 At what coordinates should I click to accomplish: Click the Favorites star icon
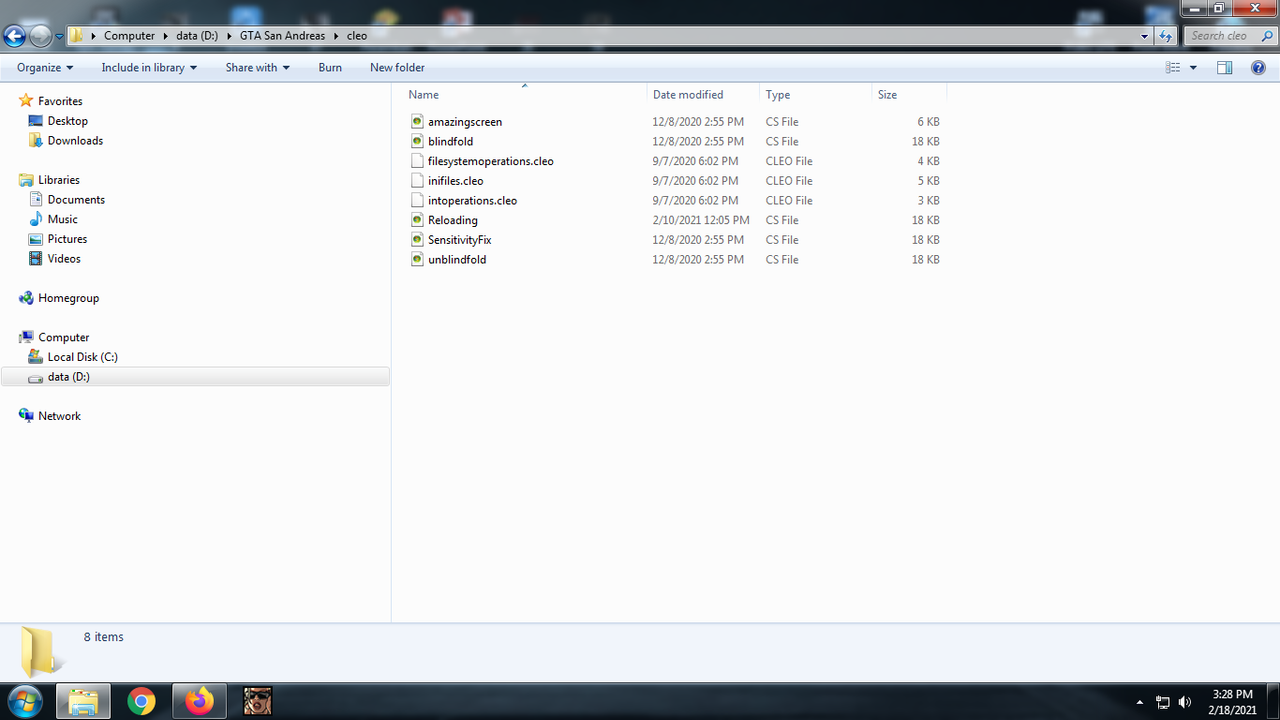(x=26, y=101)
